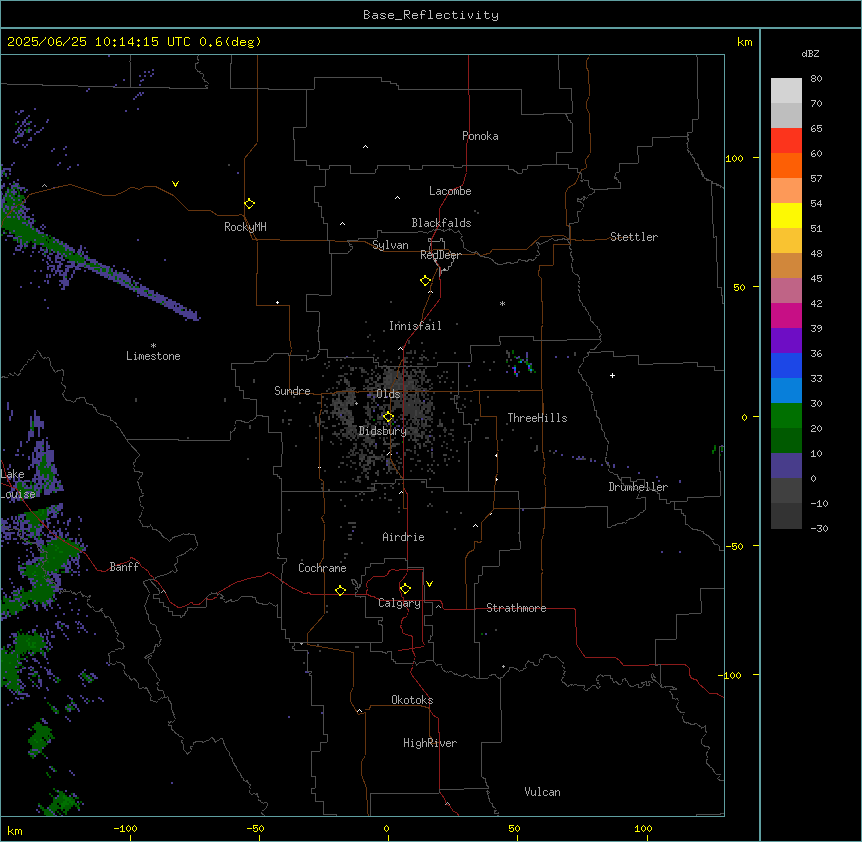
Task: Pick the tan 45-48 dBZ legend swatch
Action: tap(786, 265)
